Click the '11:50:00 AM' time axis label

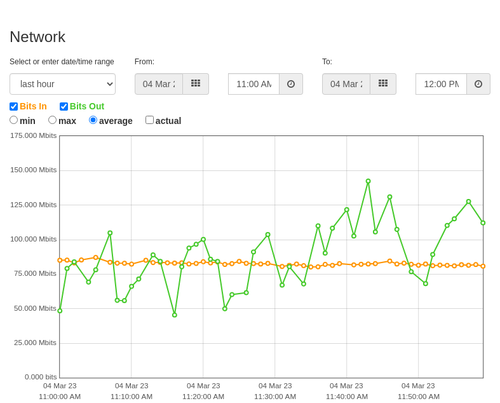(419, 397)
